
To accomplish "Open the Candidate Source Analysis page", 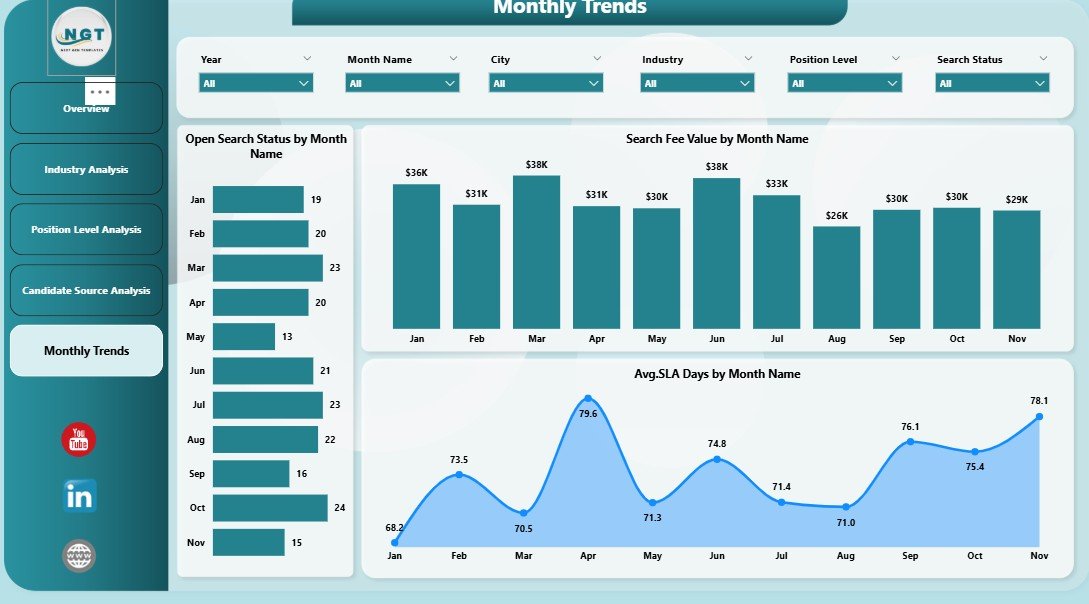I will [86, 290].
